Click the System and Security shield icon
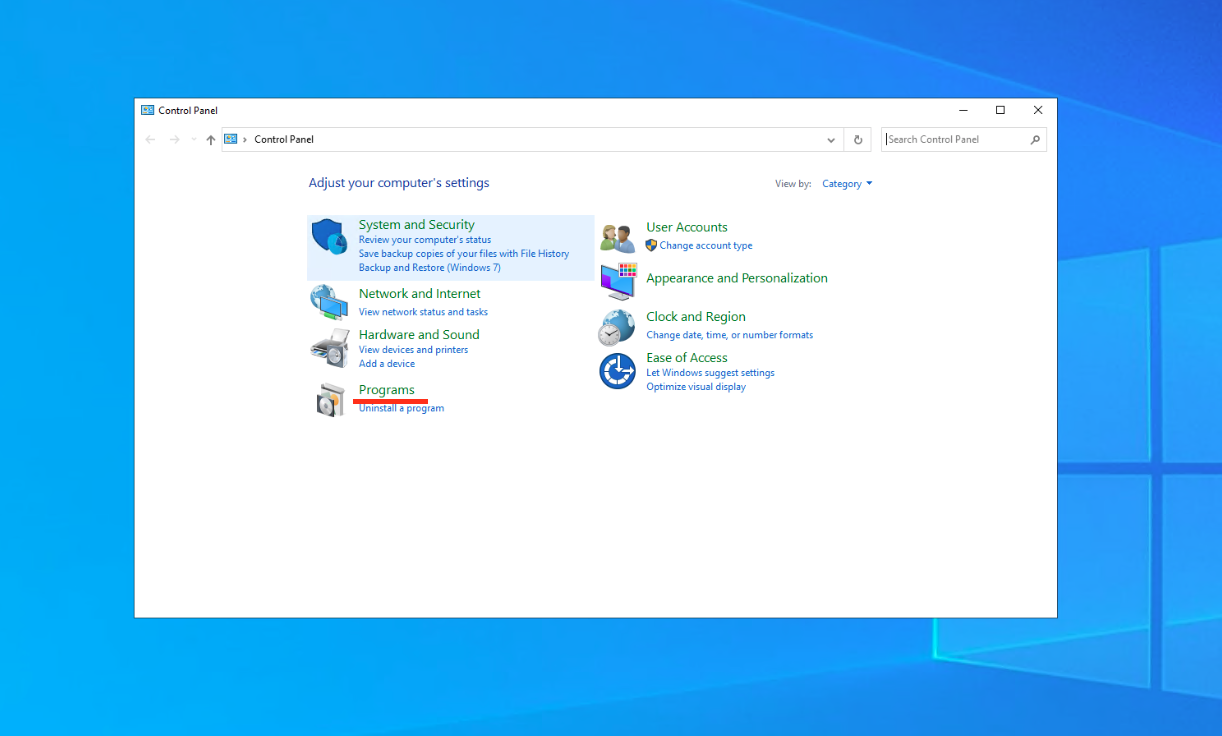 click(x=329, y=237)
